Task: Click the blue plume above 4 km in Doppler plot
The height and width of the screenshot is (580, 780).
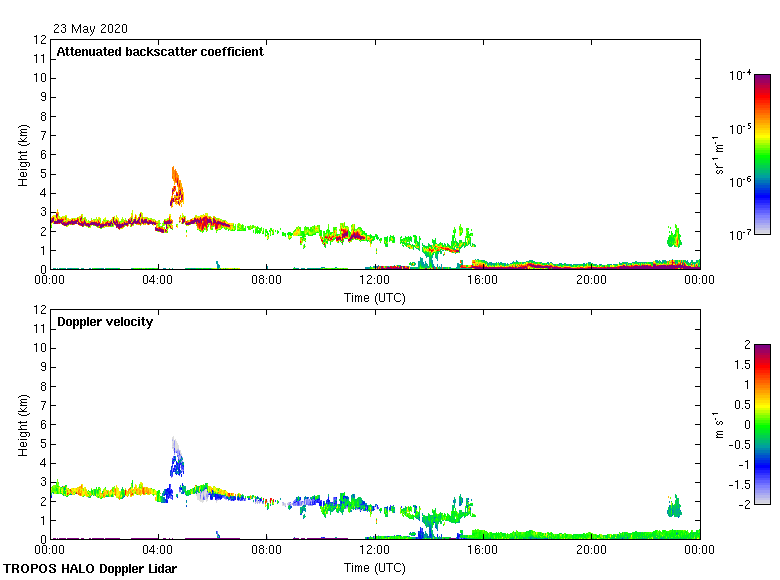Action: coord(177,462)
